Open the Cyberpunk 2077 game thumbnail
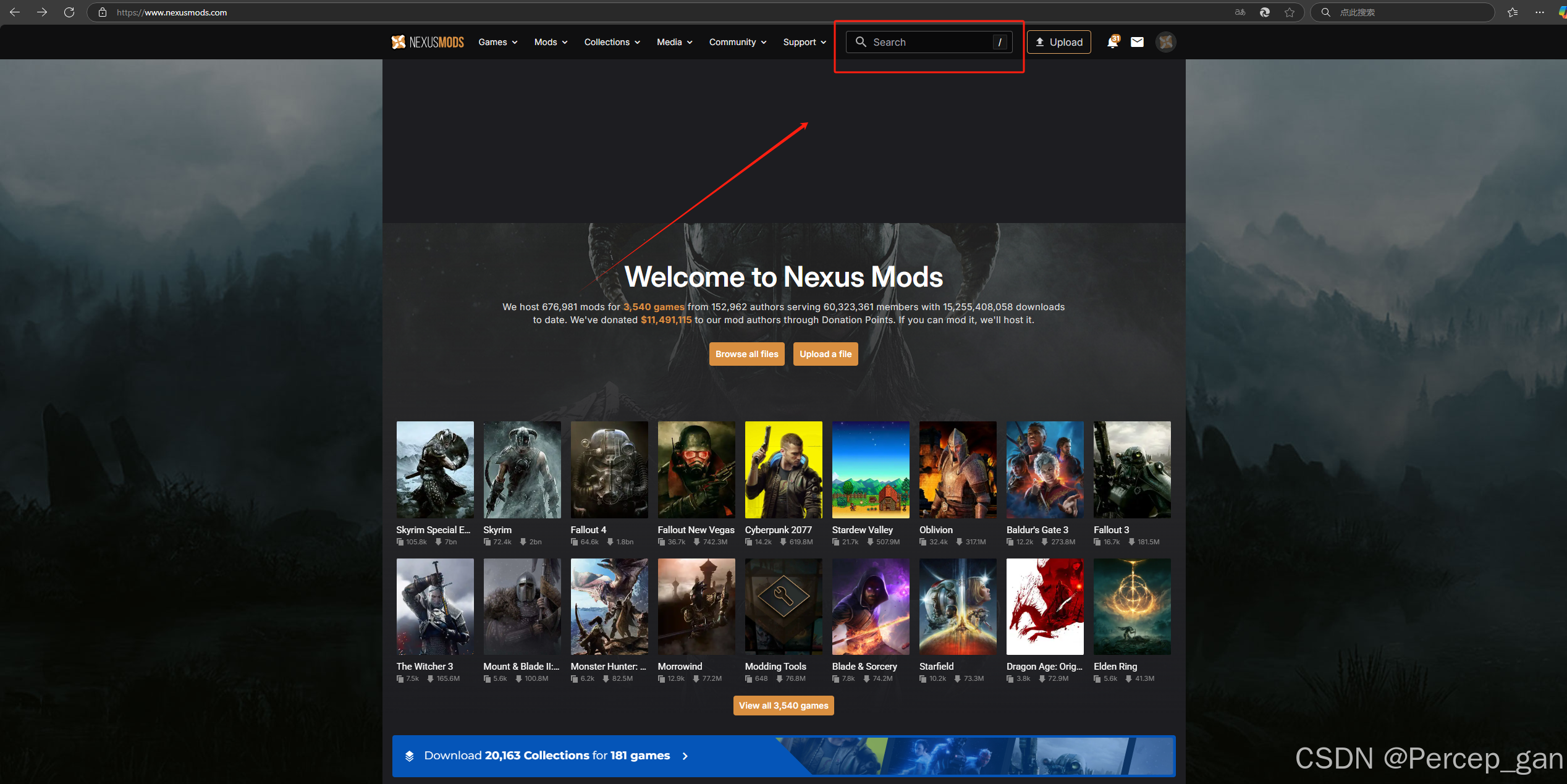The width and height of the screenshot is (1567, 784). pos(783,470)
